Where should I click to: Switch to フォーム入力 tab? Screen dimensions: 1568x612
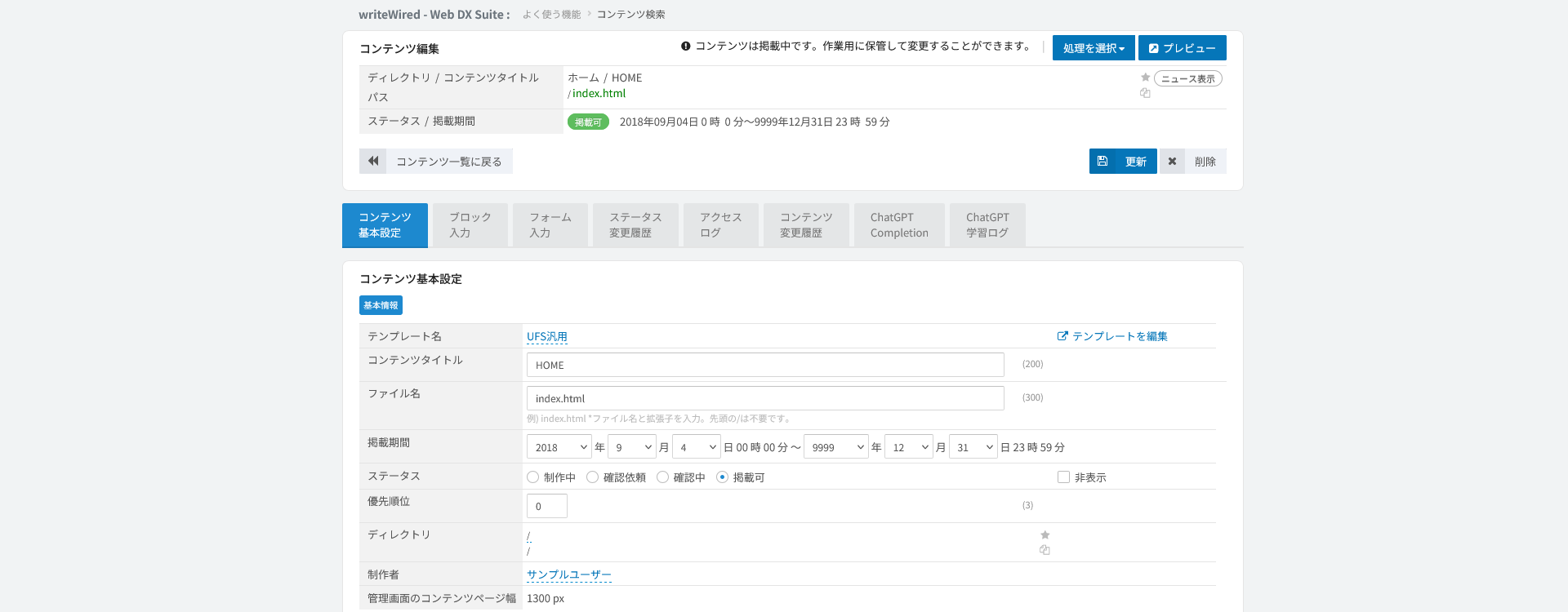point(550,225)
